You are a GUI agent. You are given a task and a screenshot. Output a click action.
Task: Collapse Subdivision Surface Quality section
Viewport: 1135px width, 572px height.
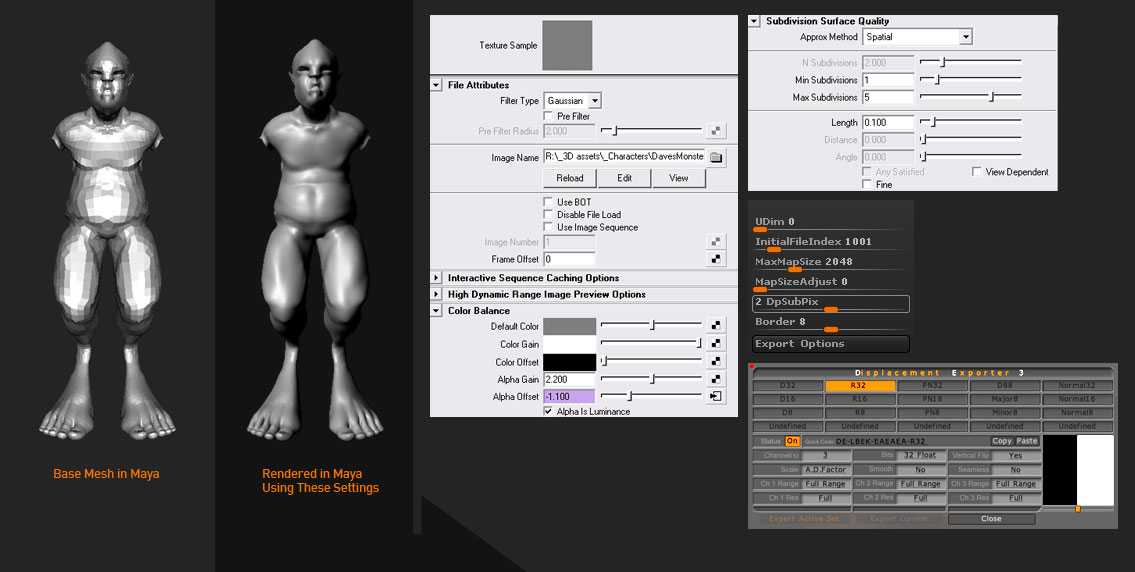(754, 21)
